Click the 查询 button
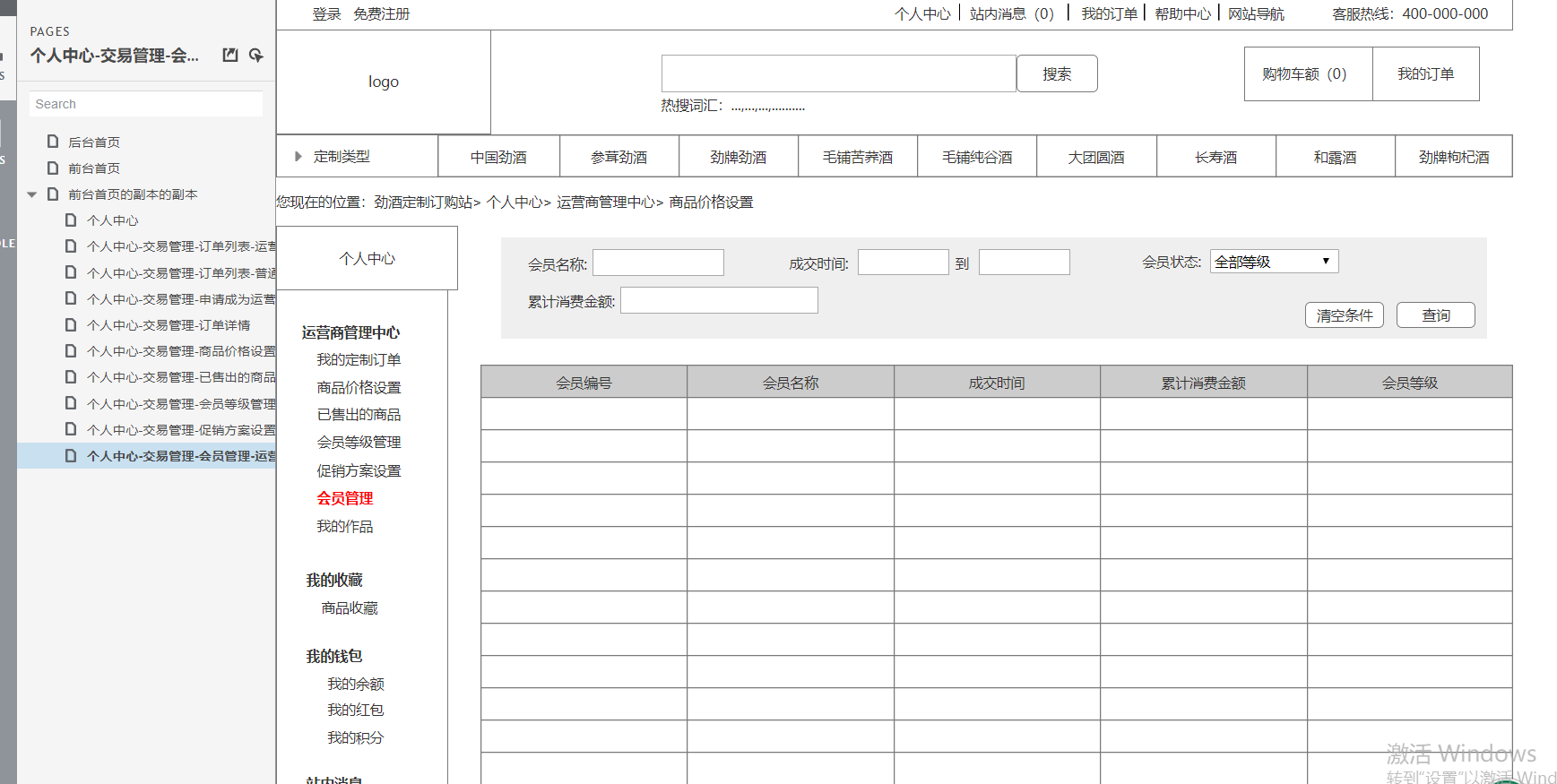The height and width of the screenshot is (784, 1557). 1436,315
